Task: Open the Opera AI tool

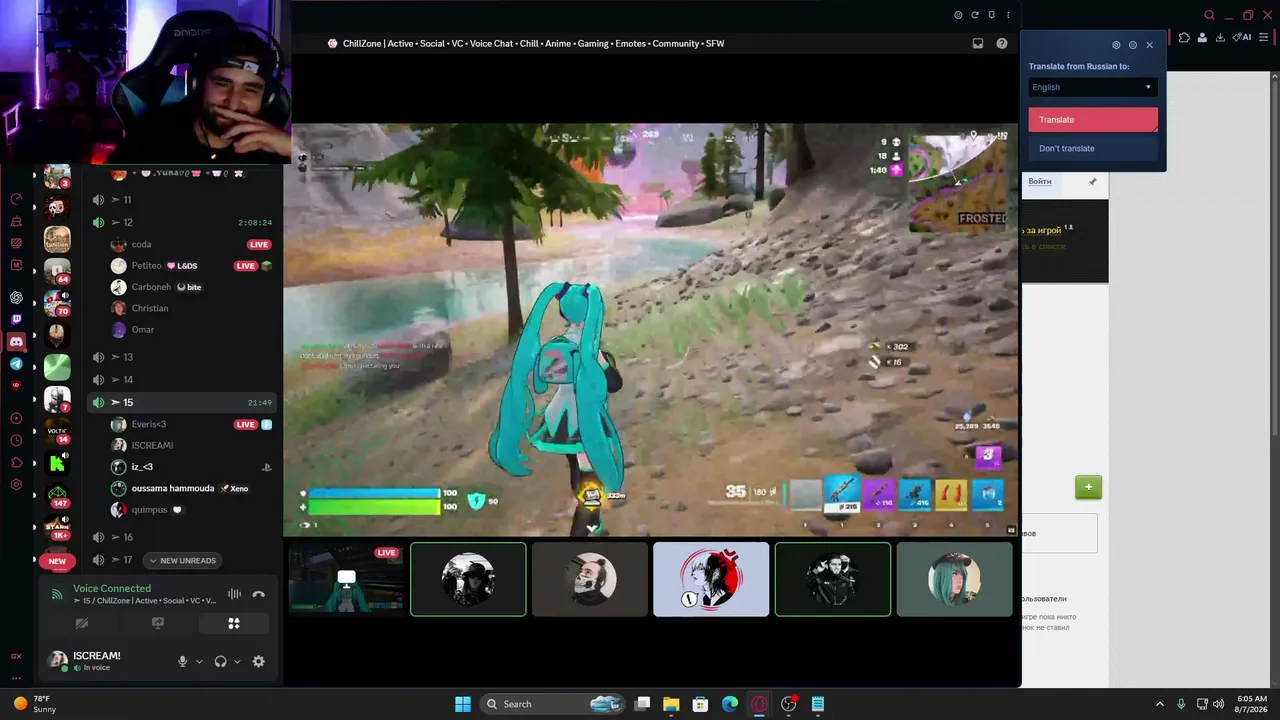Action: (x=1242, y=38)
